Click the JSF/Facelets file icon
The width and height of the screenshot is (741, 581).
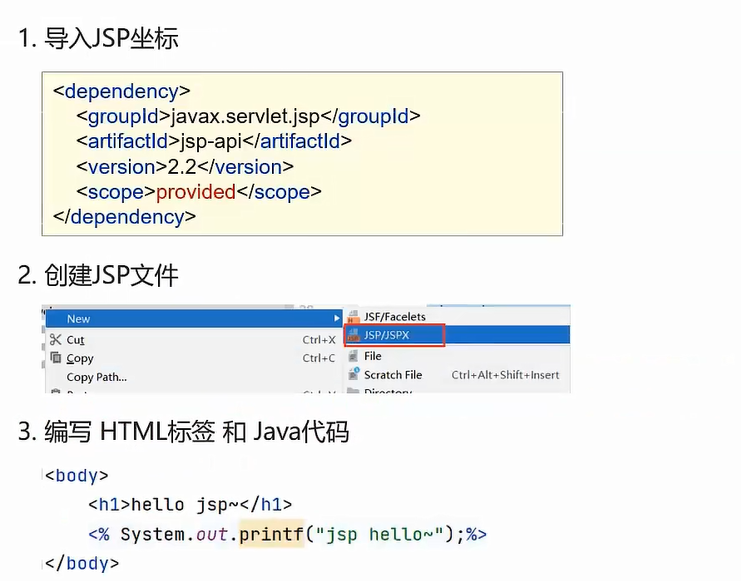point(353,317)
